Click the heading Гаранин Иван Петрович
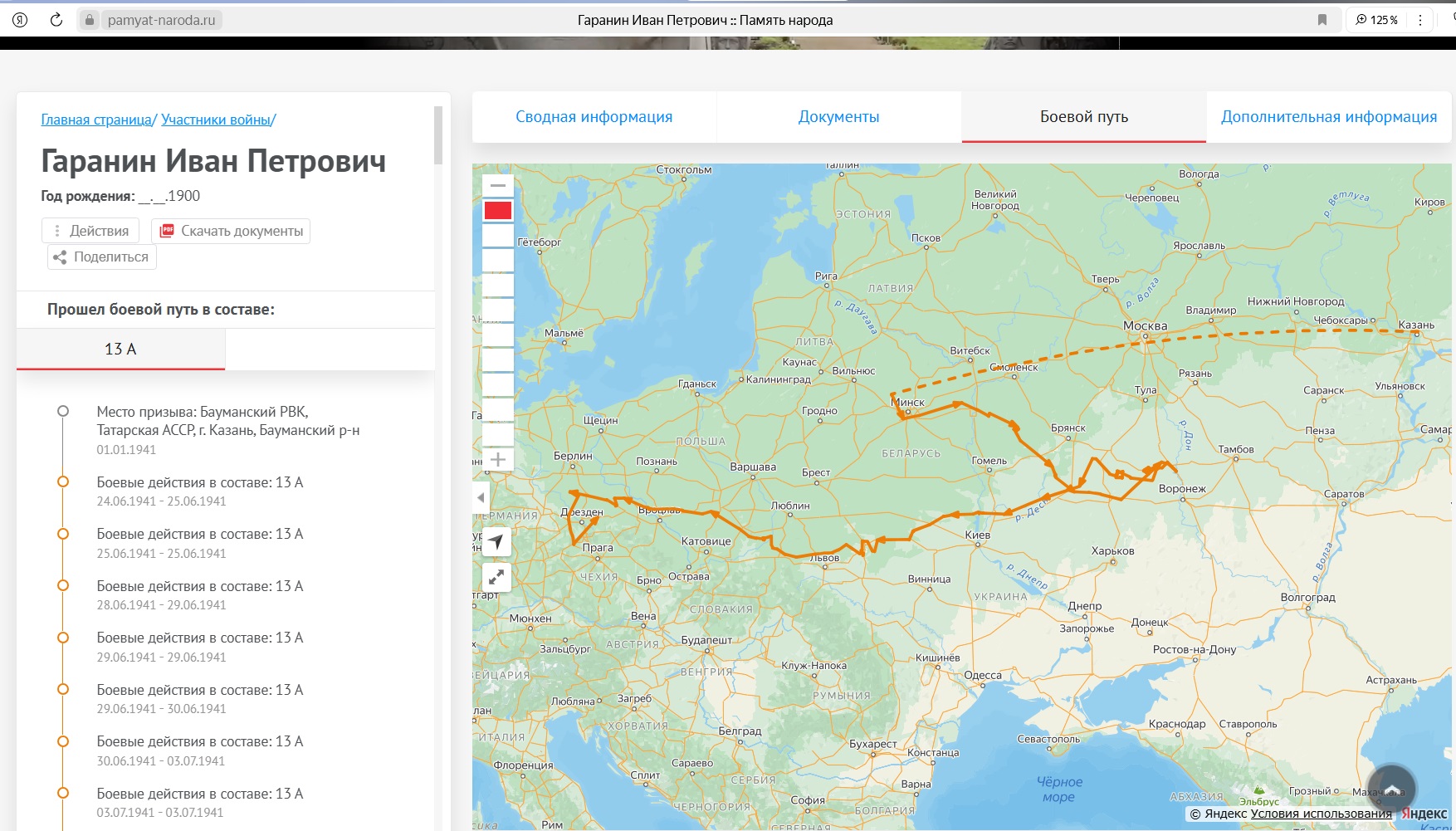This screenshot has width=1456, height=831. click(x=213, y=161)
